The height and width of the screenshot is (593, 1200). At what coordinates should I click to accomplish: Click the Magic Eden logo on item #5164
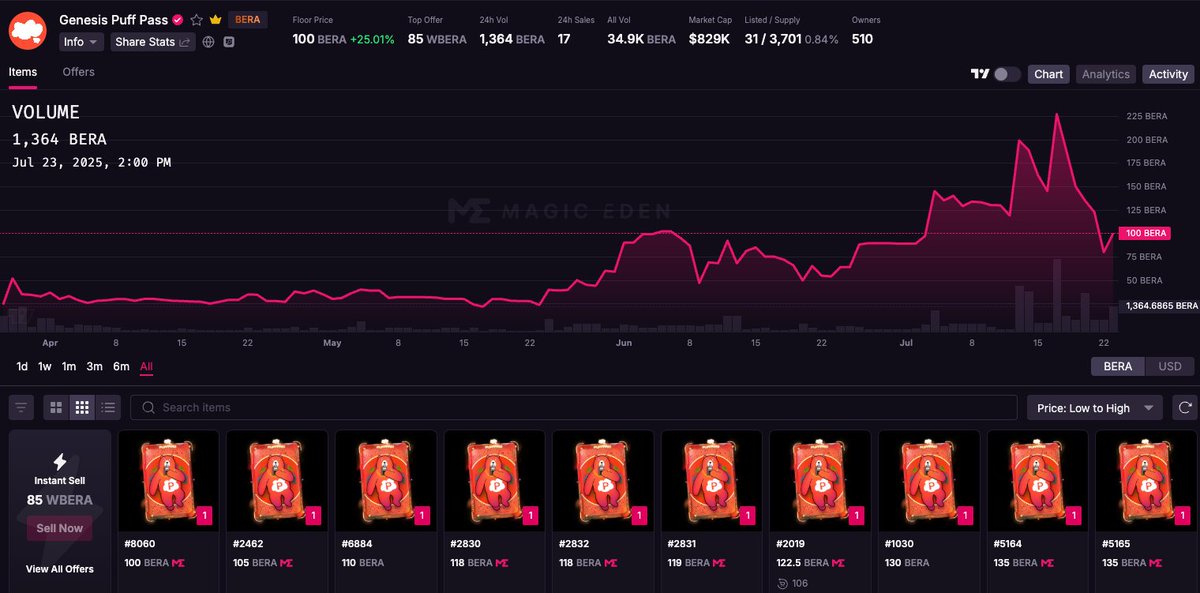1047,563
